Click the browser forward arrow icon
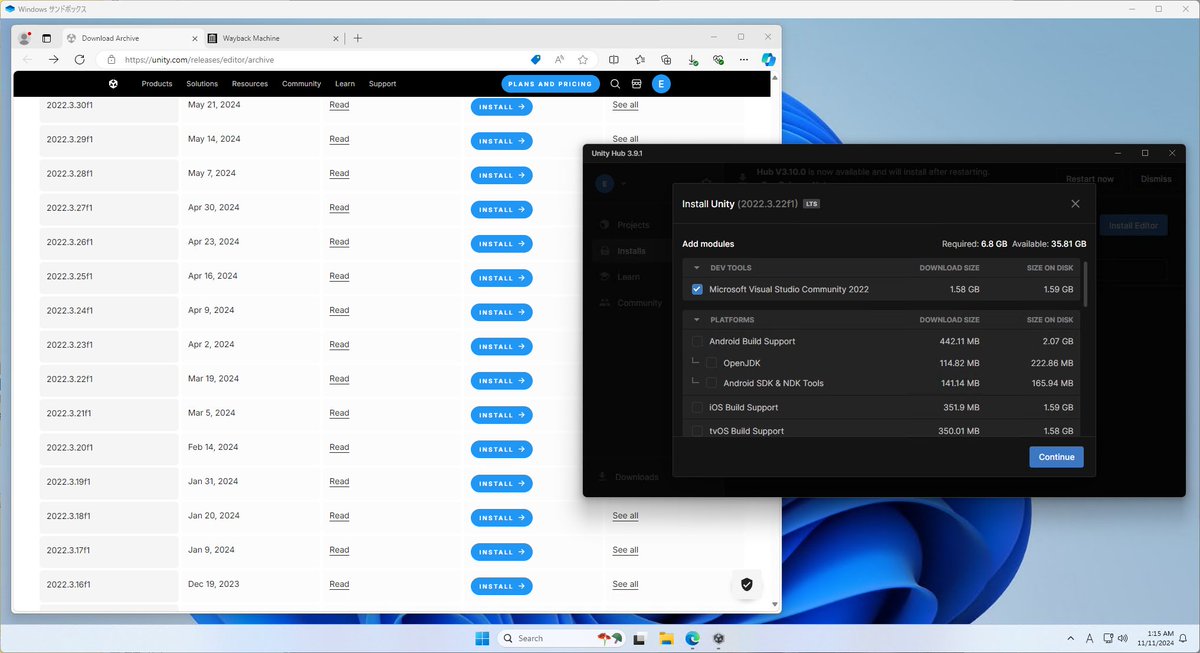 point(54,60)
